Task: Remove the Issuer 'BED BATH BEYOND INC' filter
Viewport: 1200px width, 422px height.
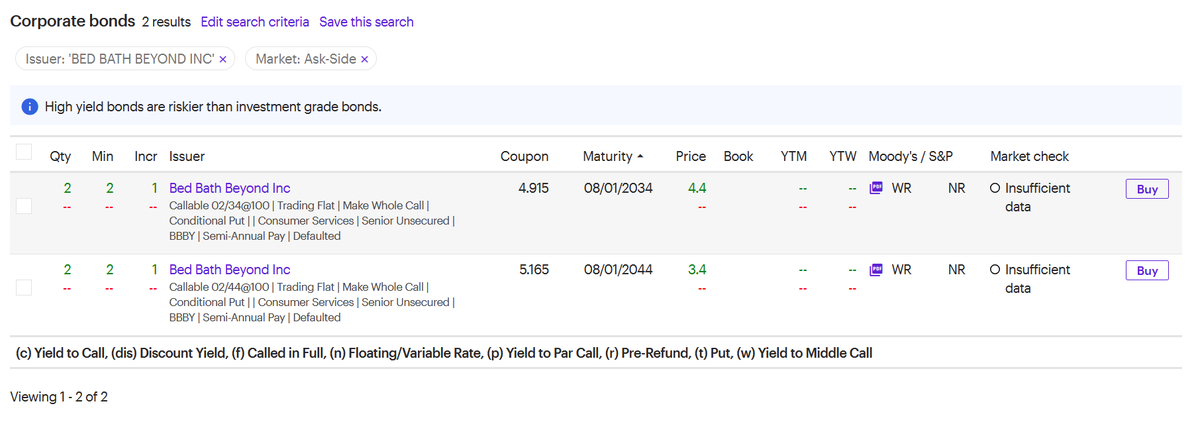Action: (222, 59)
